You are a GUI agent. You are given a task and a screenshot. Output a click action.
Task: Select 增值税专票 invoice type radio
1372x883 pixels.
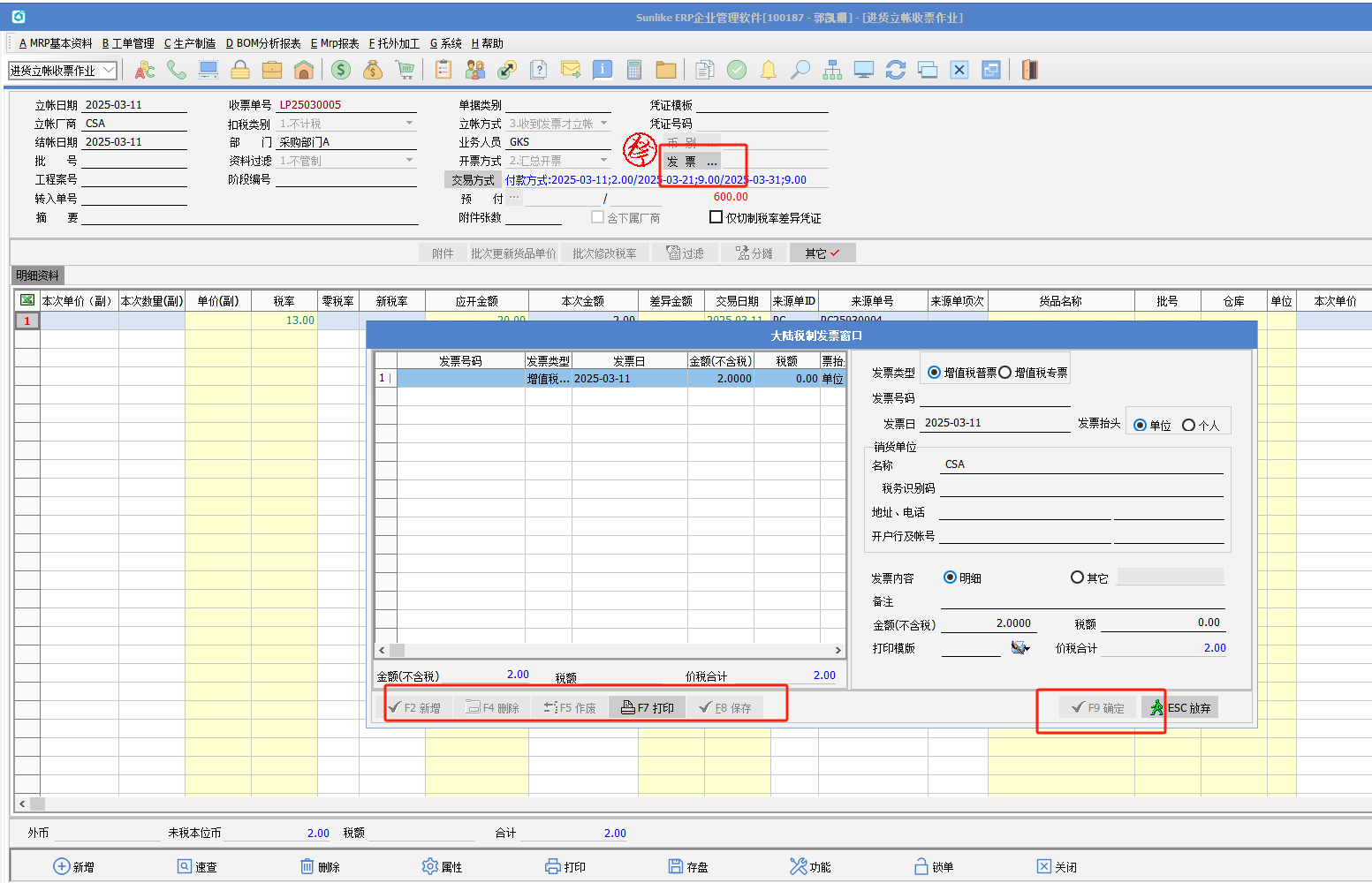(1005, 373)
